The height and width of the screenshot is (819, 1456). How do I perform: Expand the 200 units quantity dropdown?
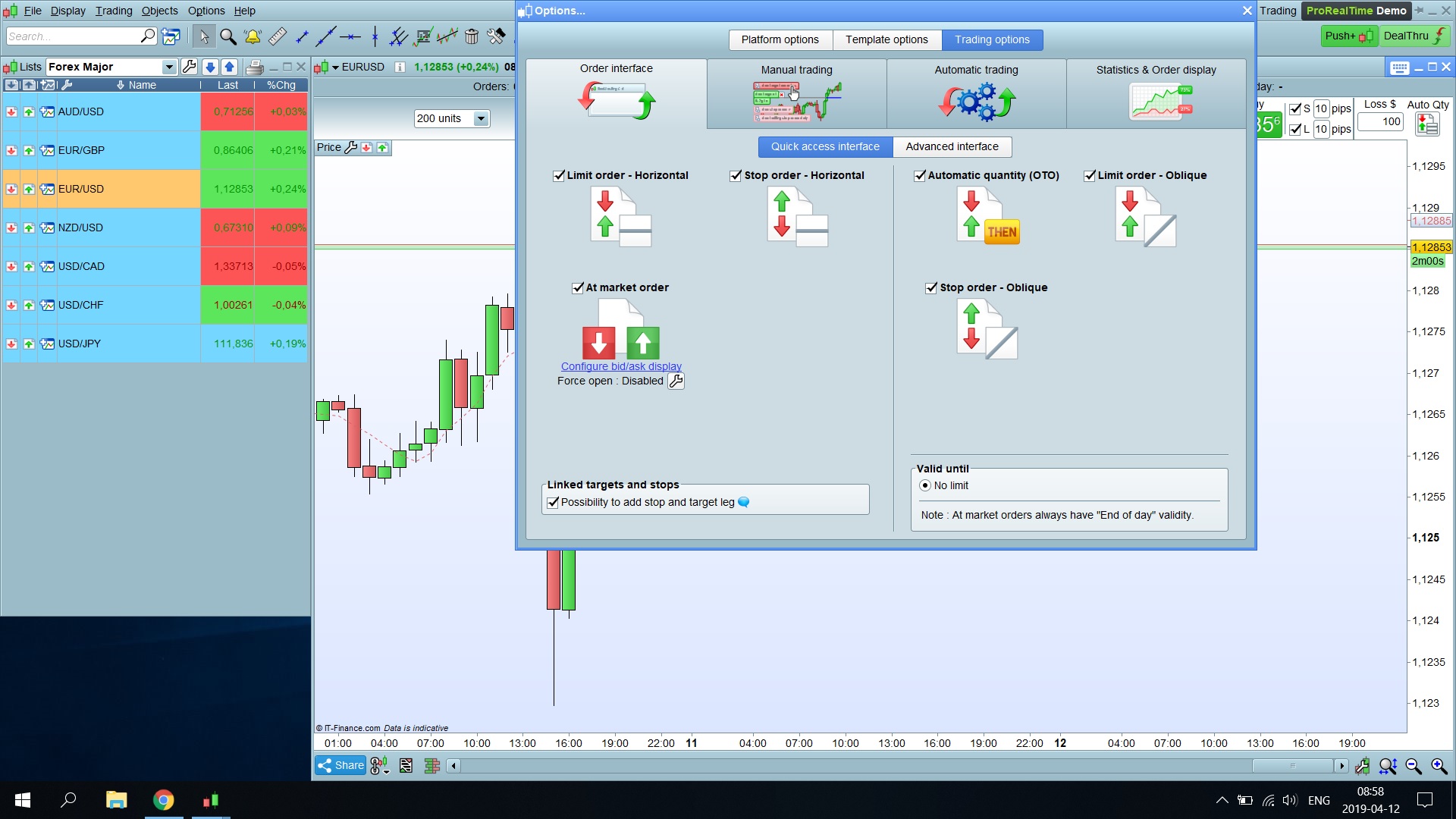pos(480,118)
